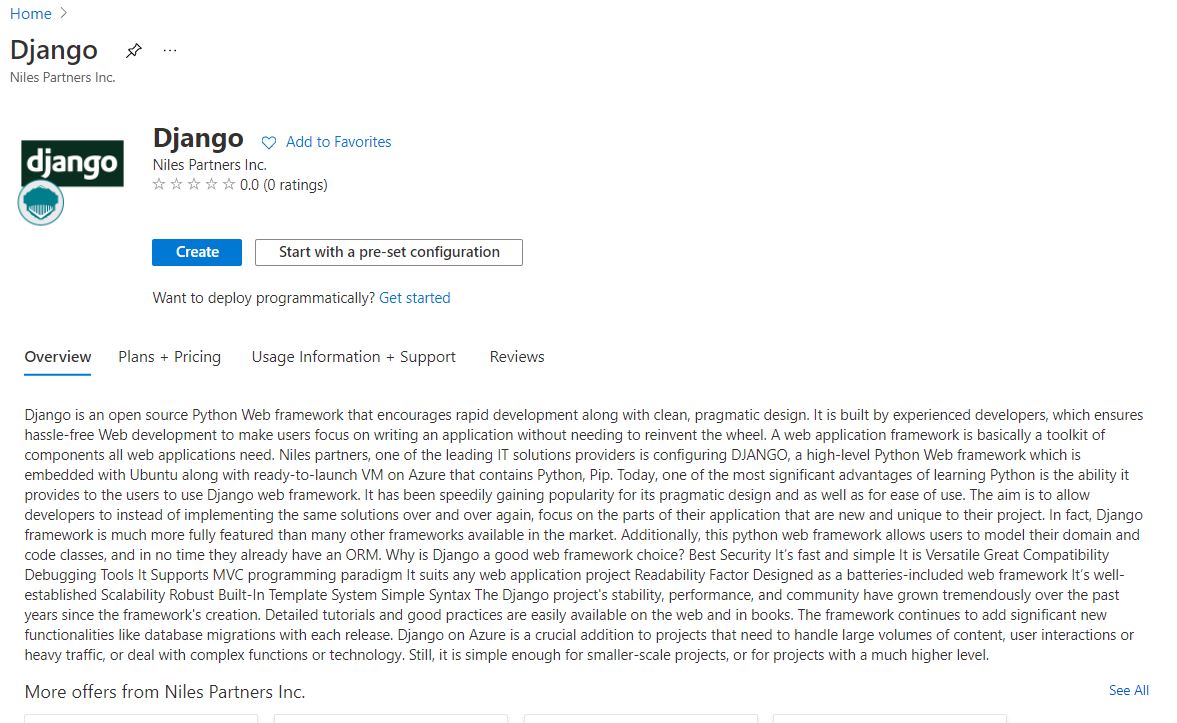The image size is (1177, 723).
Task: Open the Get started link
Action: tap(415, 298)
